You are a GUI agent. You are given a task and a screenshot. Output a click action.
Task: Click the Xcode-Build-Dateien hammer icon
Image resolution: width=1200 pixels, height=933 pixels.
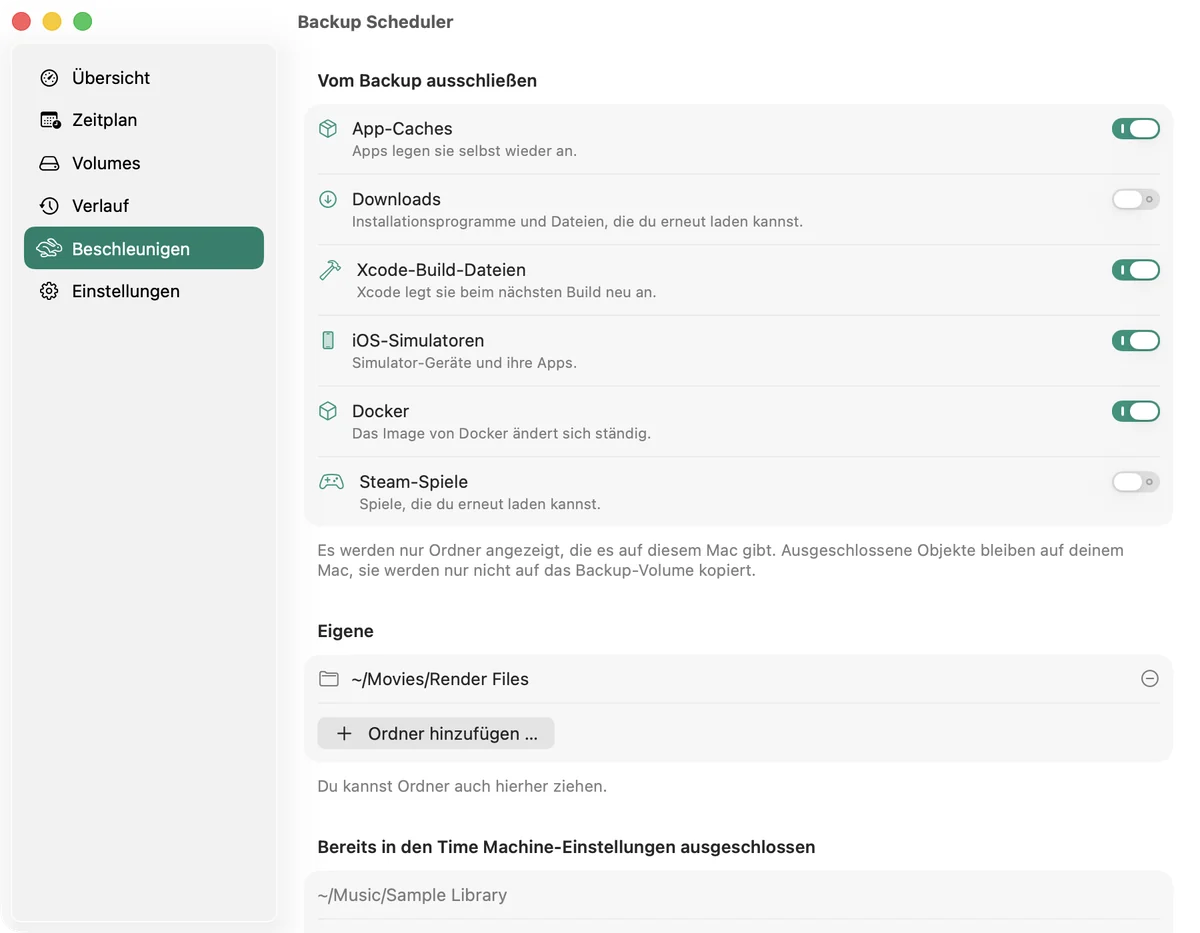(x=330, y=270)
